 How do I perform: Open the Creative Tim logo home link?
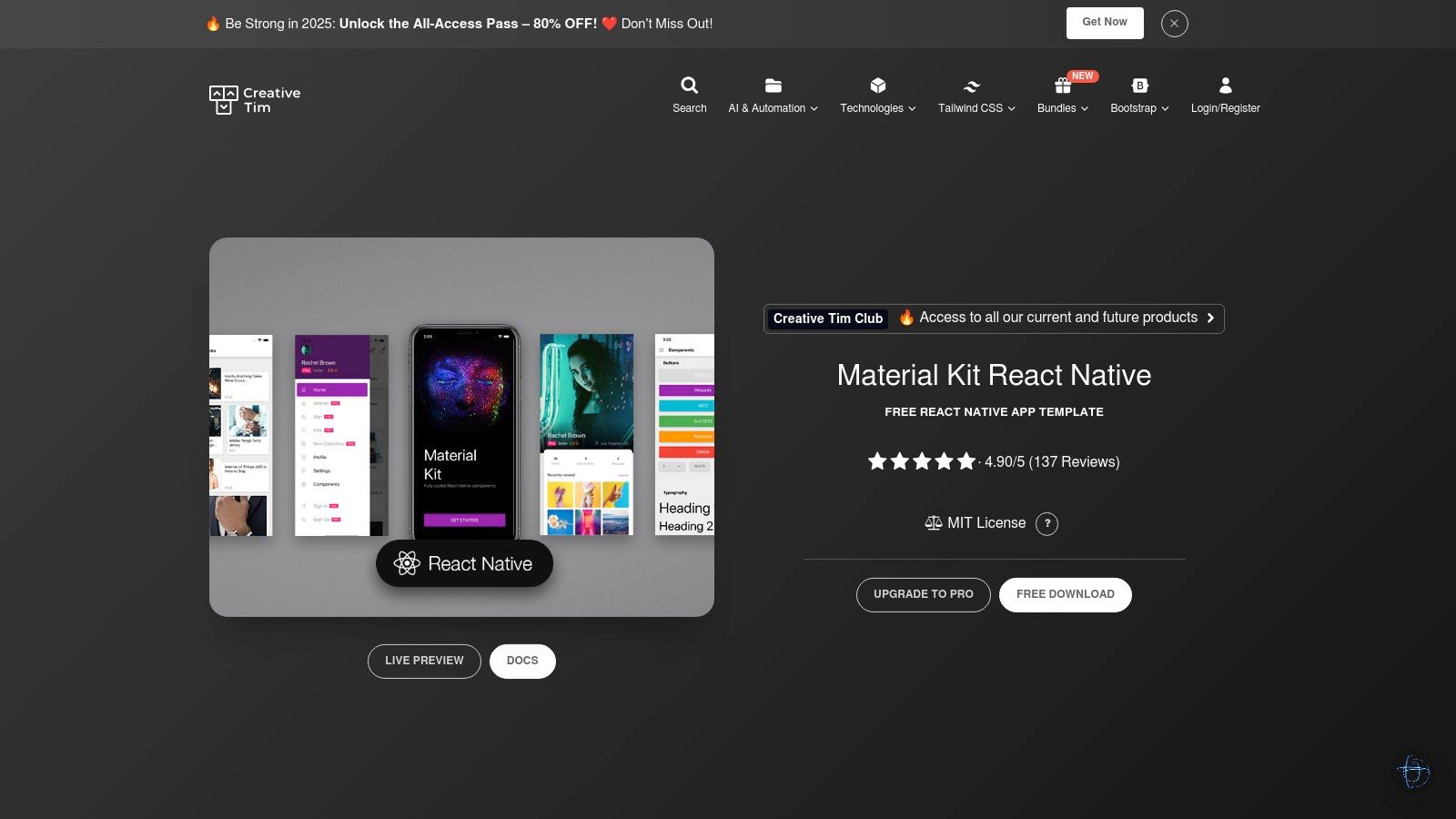pyautogui.click(x=255, y=100)
